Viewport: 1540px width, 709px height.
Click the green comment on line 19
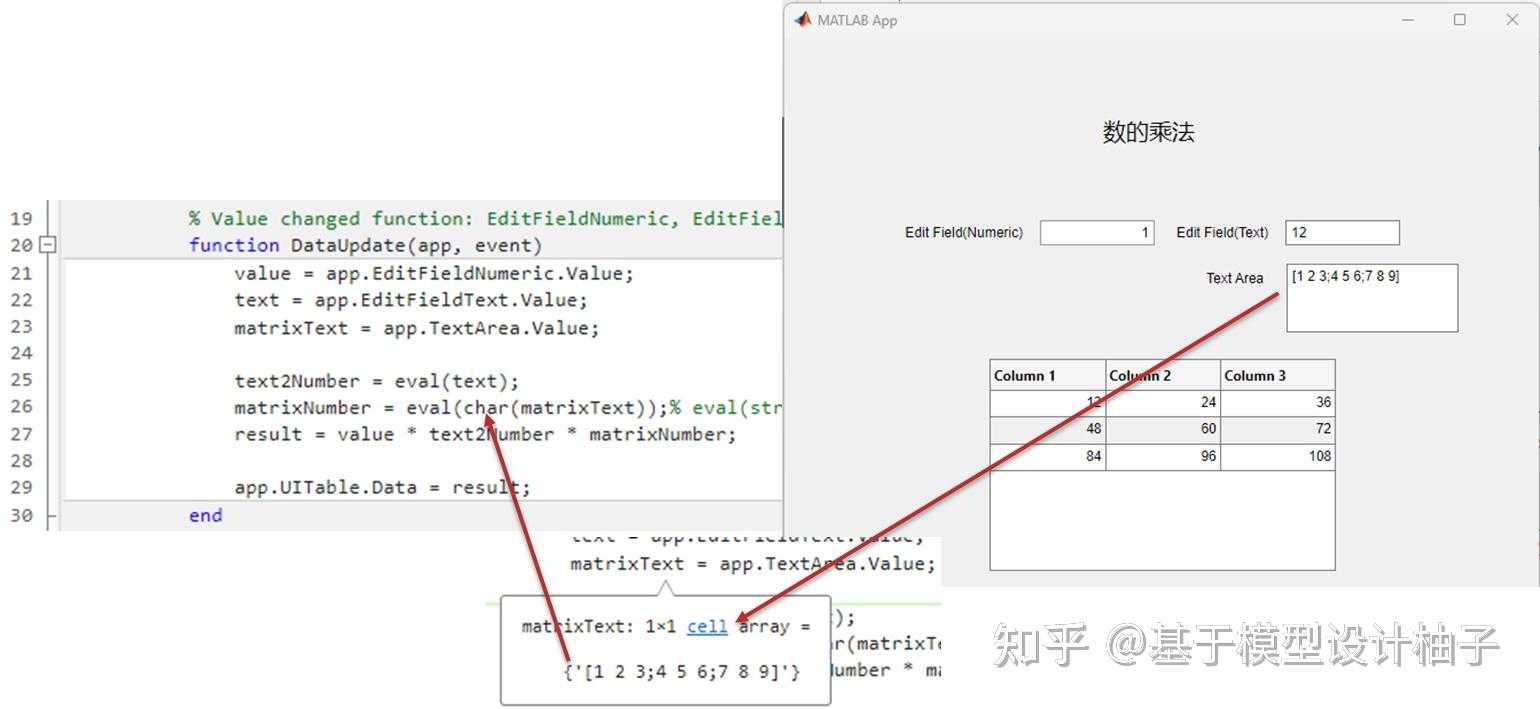(420, 218)
